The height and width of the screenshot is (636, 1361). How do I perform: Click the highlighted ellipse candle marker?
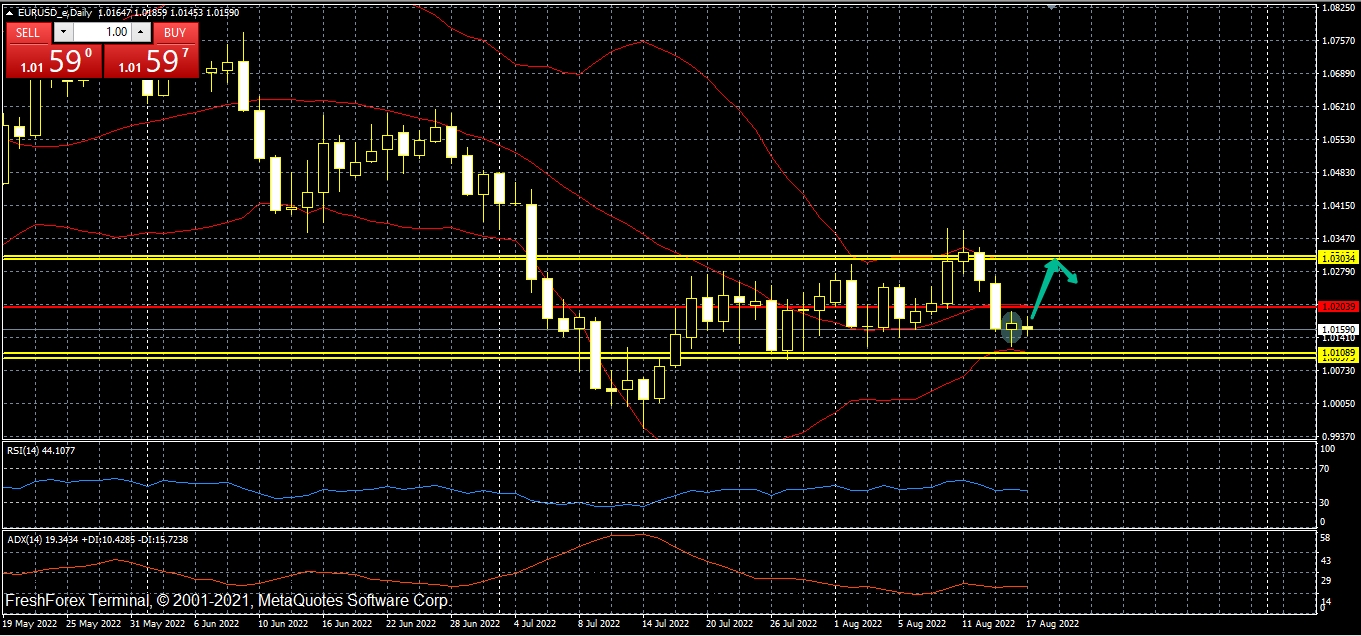click(1012, 327)
